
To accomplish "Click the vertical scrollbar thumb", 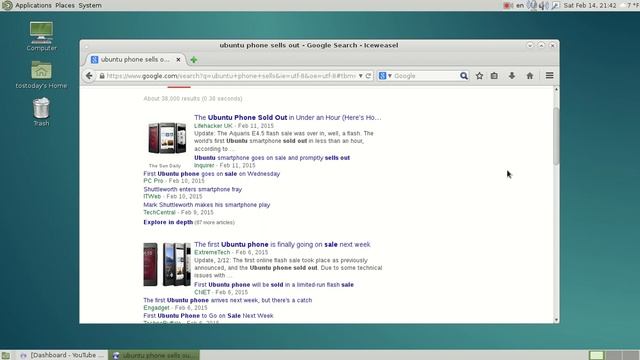I will tap(556, 136).
